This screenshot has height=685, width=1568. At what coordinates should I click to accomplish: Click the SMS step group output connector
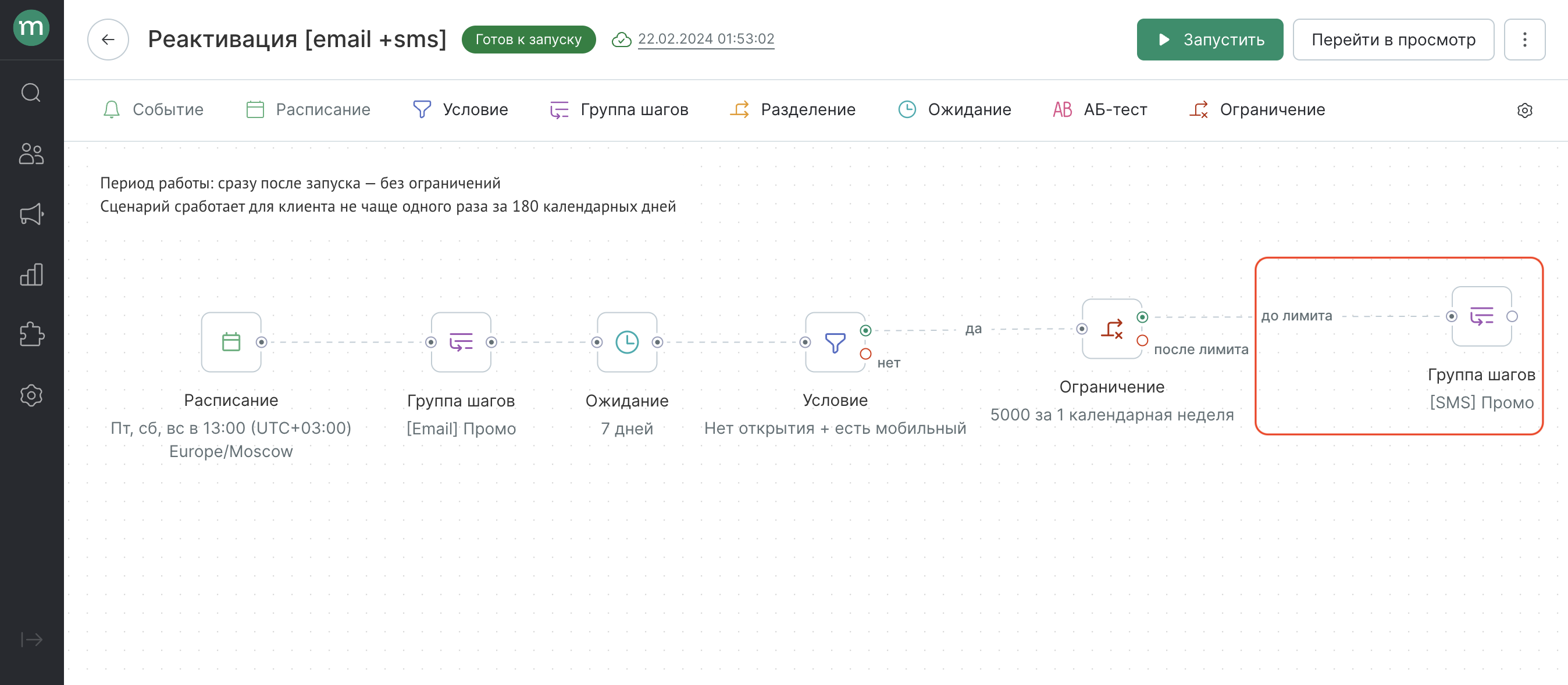[x=1512, y=316]
